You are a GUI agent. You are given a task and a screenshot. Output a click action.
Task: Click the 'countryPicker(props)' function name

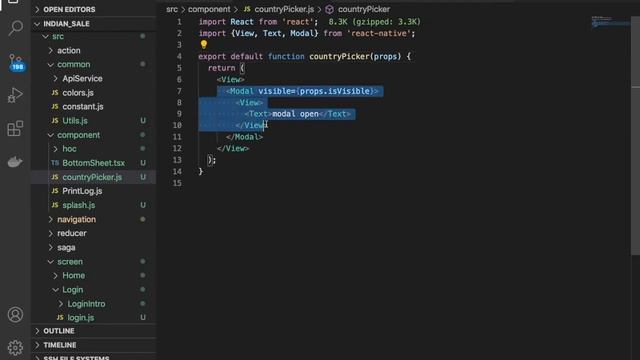click(x=355, y=56)
